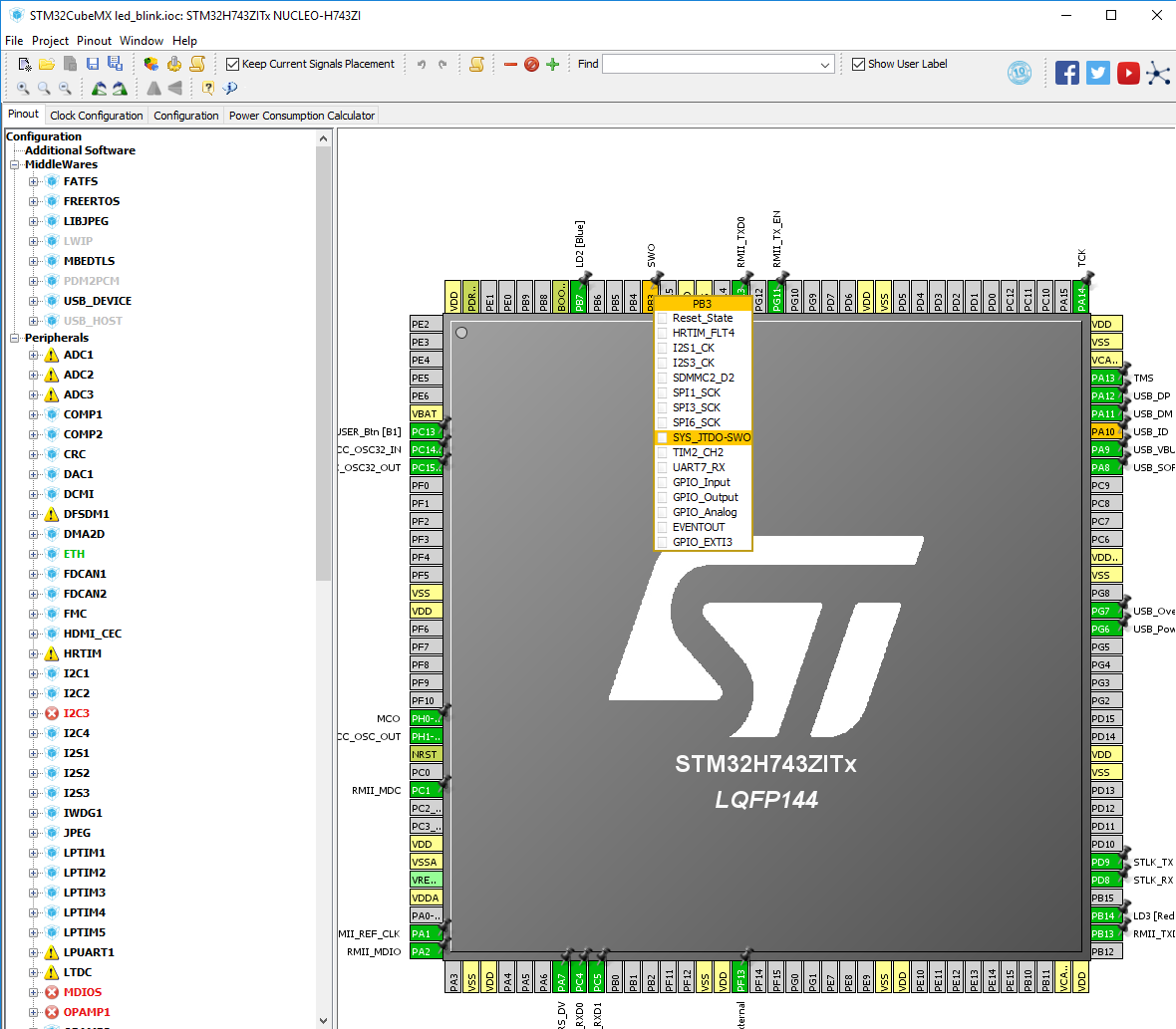The image size is (1176, 1029).
Task: Switch to Power Consumption Calculator tab
Action: [x=302, y=116]
